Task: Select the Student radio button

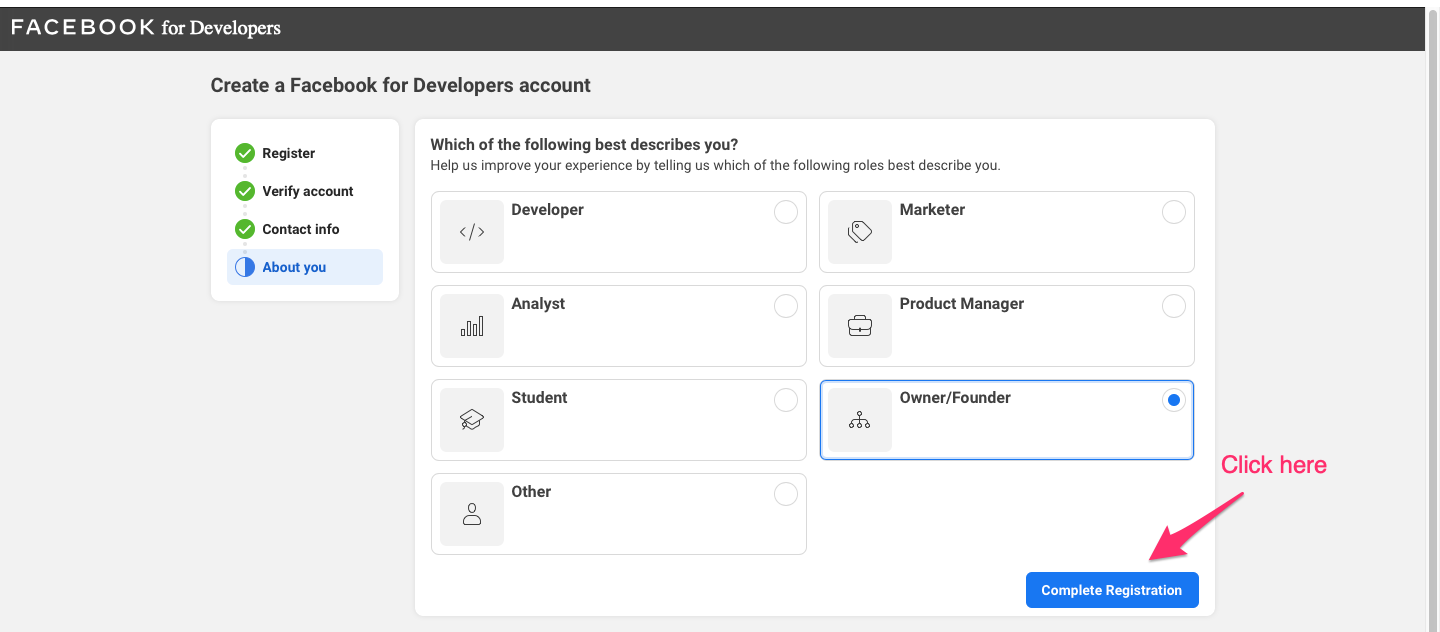Action: coord(786,400)
